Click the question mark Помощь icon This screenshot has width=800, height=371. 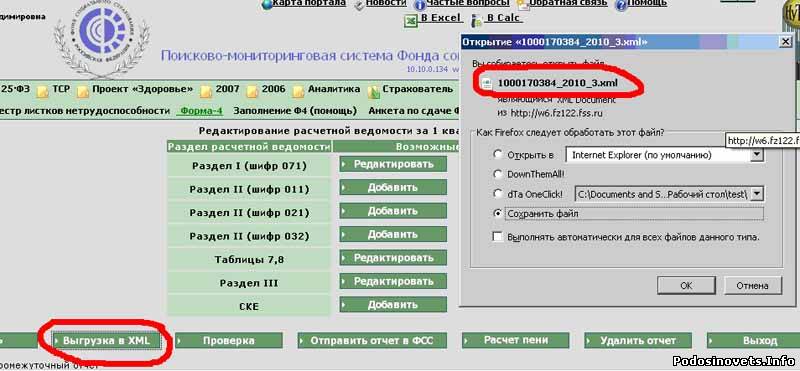click(621, 5)
